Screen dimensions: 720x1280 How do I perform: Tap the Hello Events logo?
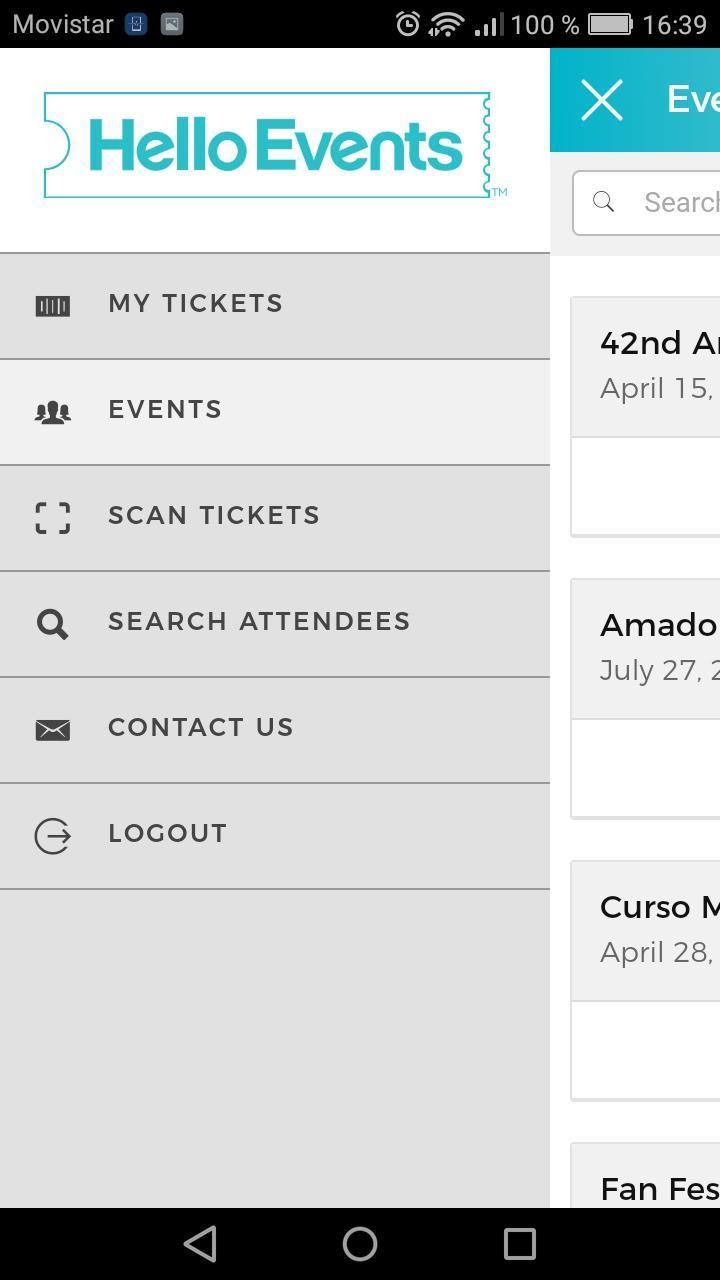(272, 146)
